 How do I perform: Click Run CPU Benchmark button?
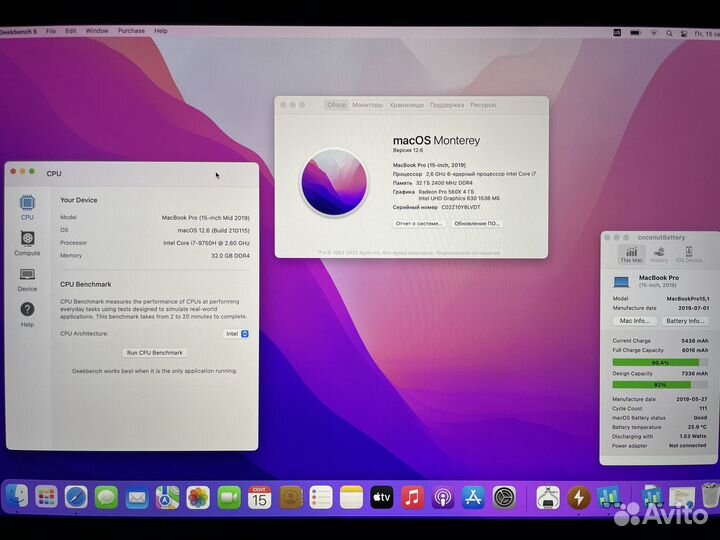pyautogui.click(x=155, y=353)
